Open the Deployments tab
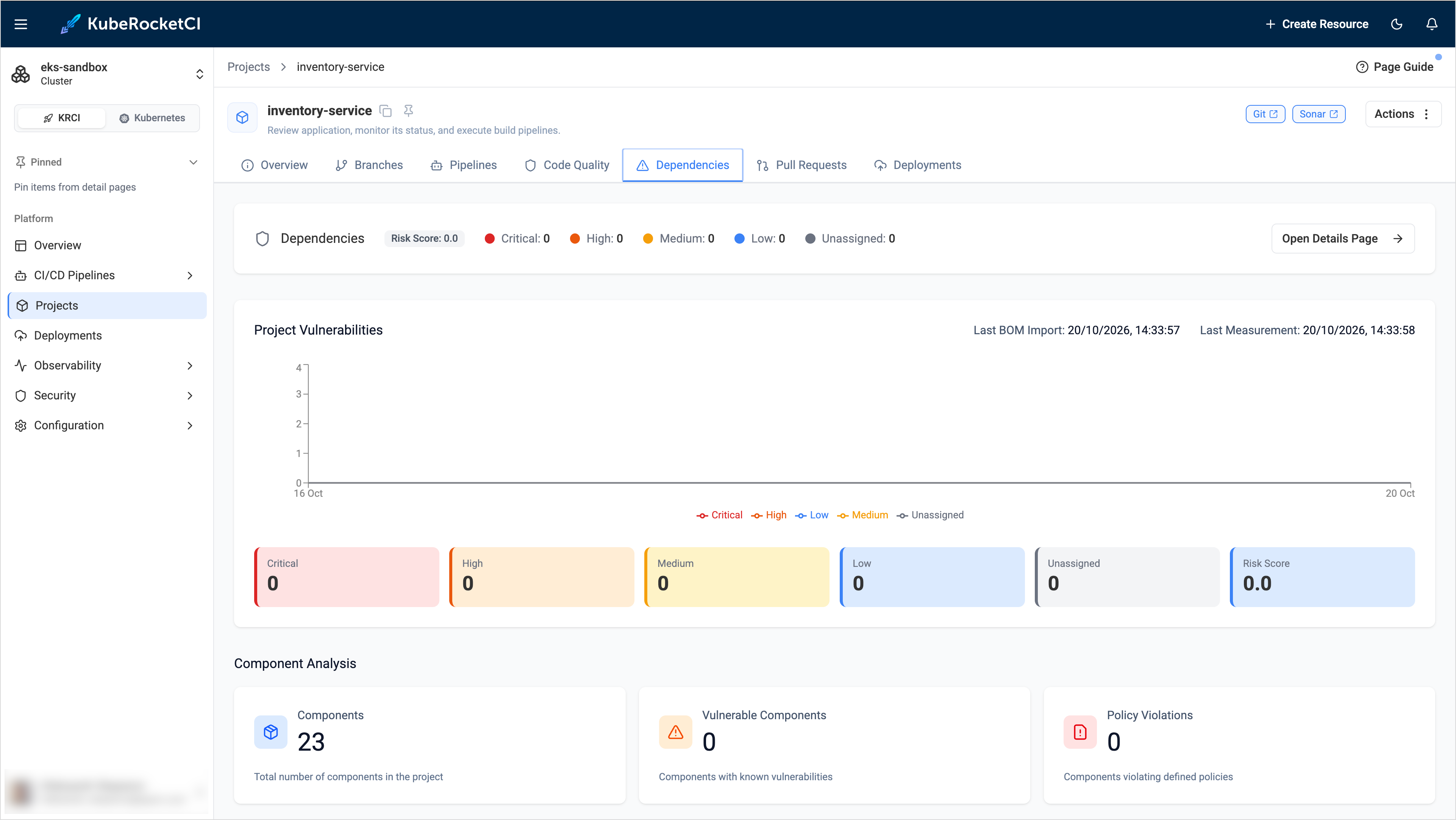This screenshot has width=1456, height=820. click(917, 165)
